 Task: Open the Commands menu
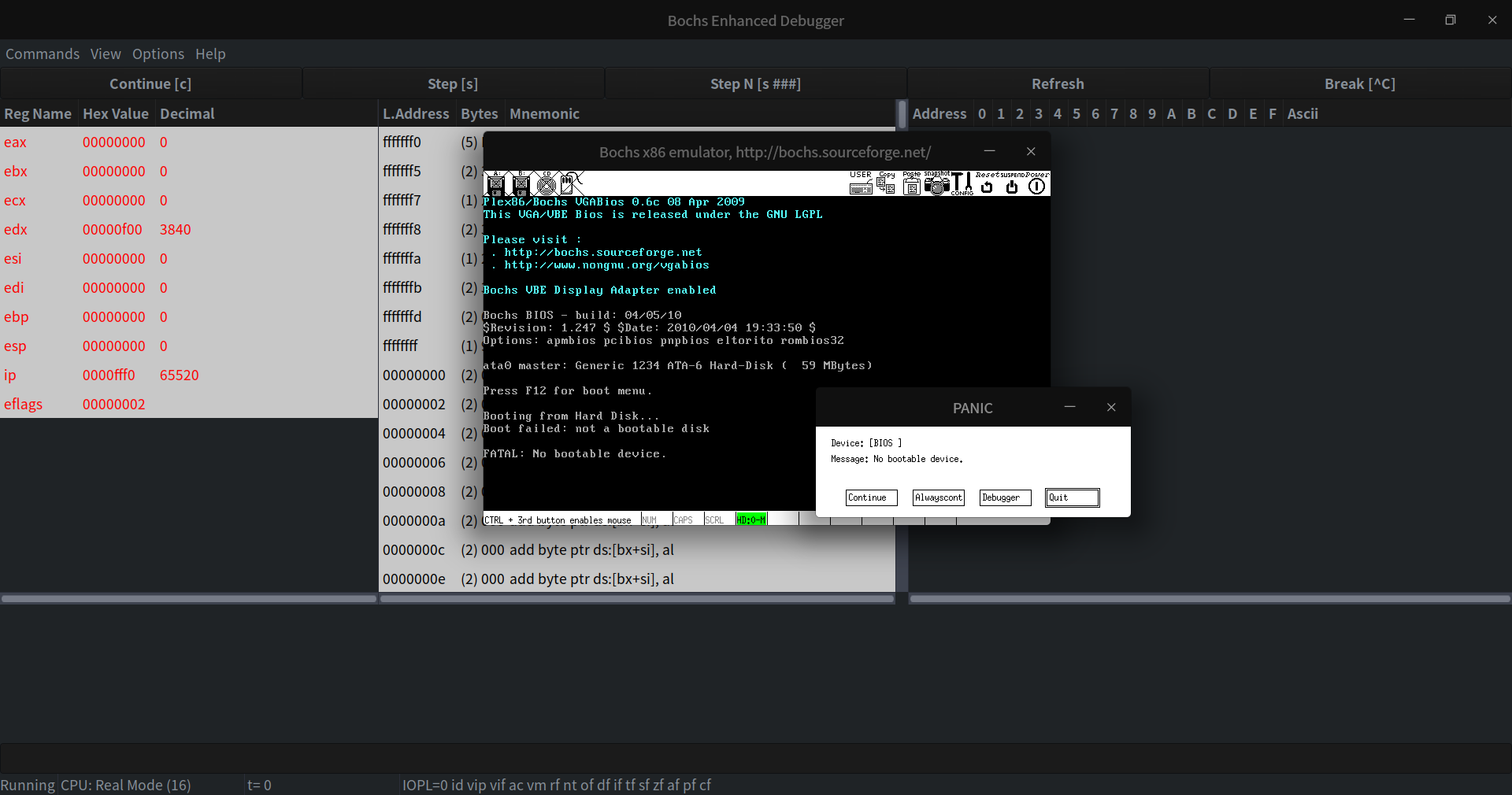[x=43, y=54]
